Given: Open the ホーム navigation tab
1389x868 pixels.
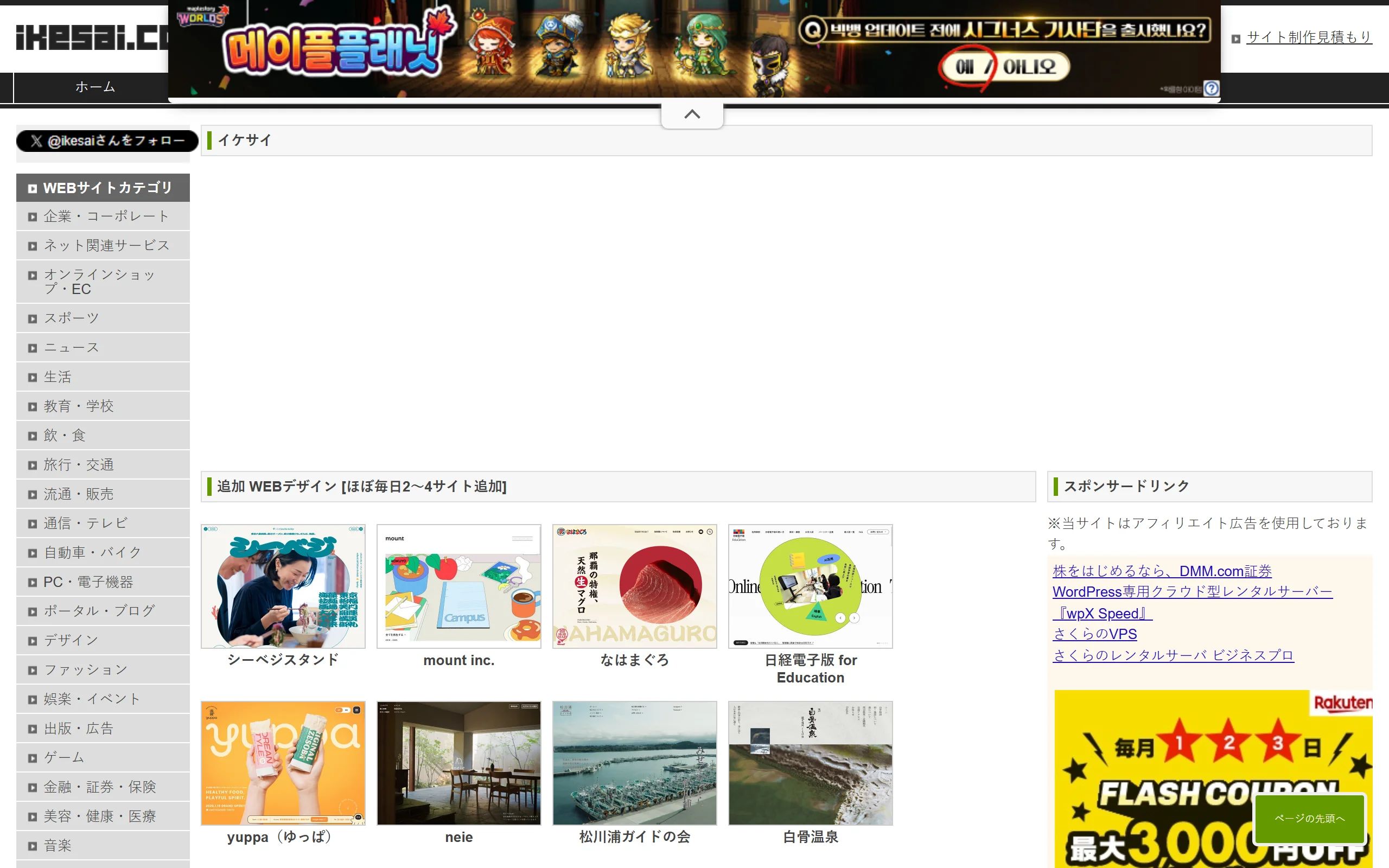Looking at the screenshot, I should [x=95, y=87].
